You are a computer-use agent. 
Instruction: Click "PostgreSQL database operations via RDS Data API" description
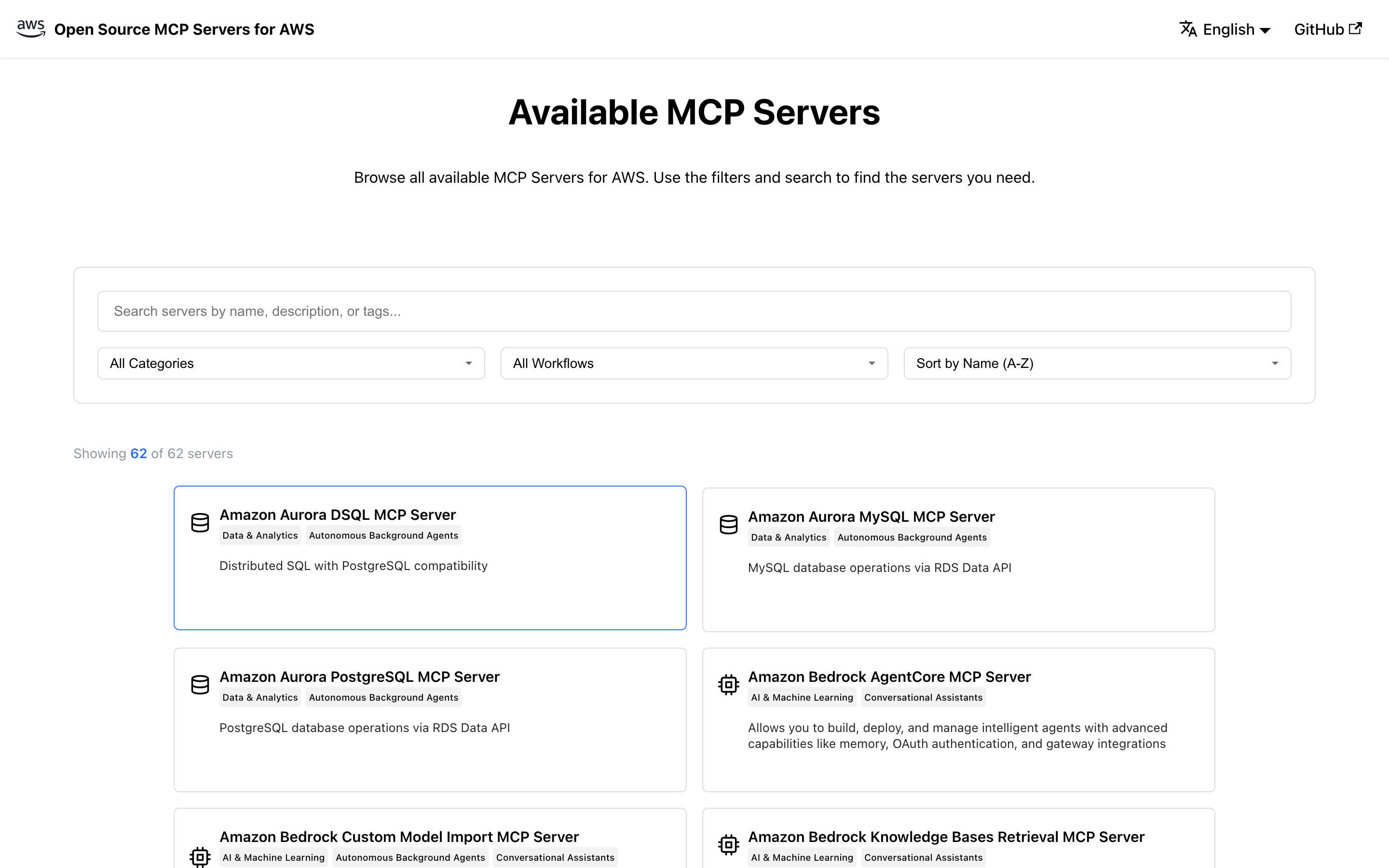pyautogui.click(x=365, y=728)
